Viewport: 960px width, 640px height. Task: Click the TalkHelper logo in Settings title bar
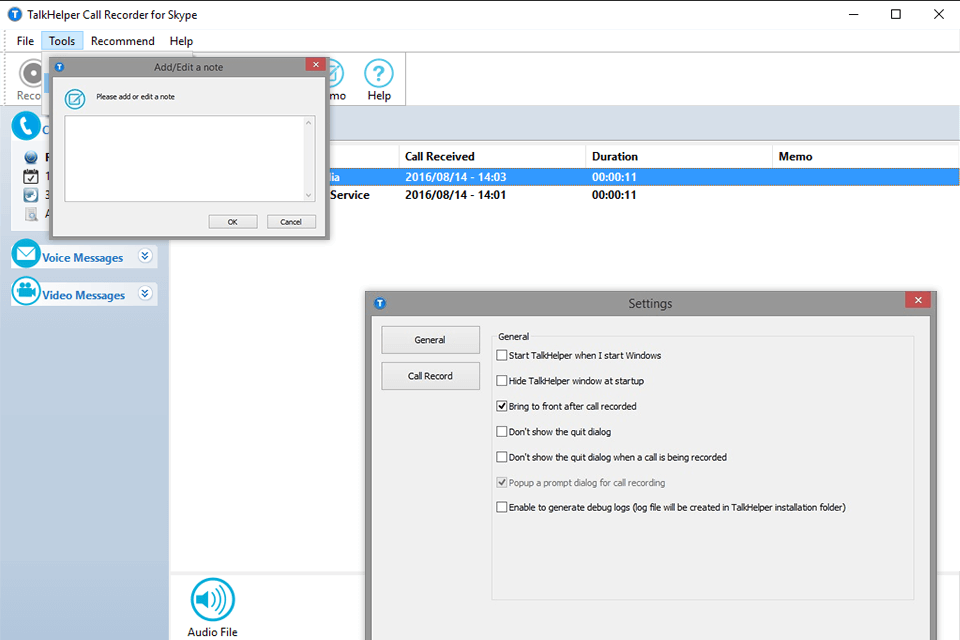tap(380, 303)
